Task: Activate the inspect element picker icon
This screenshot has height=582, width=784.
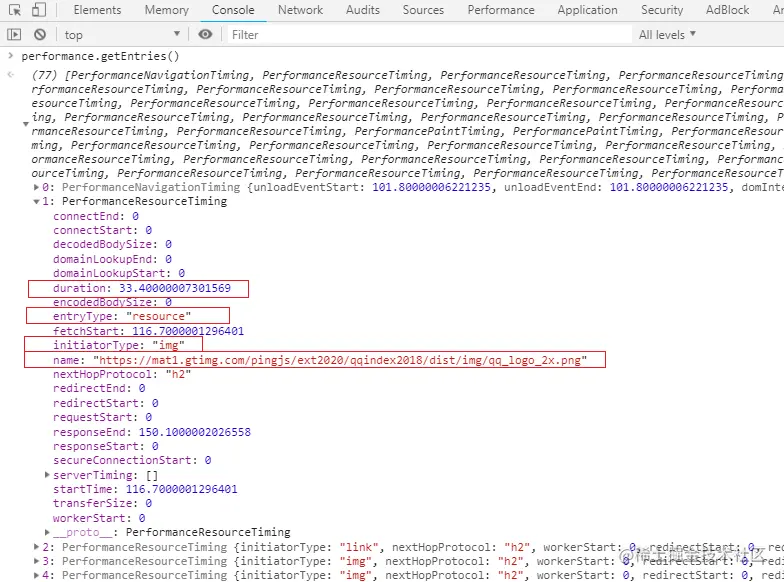Action: click(x=15, y=10)
